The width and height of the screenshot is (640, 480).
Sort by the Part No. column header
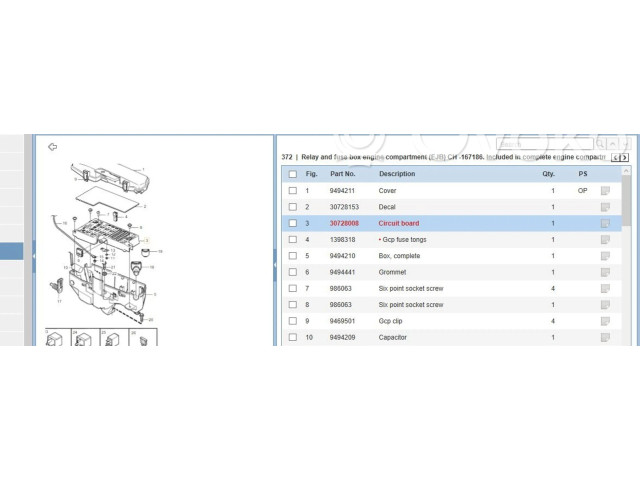pos(343,174)
